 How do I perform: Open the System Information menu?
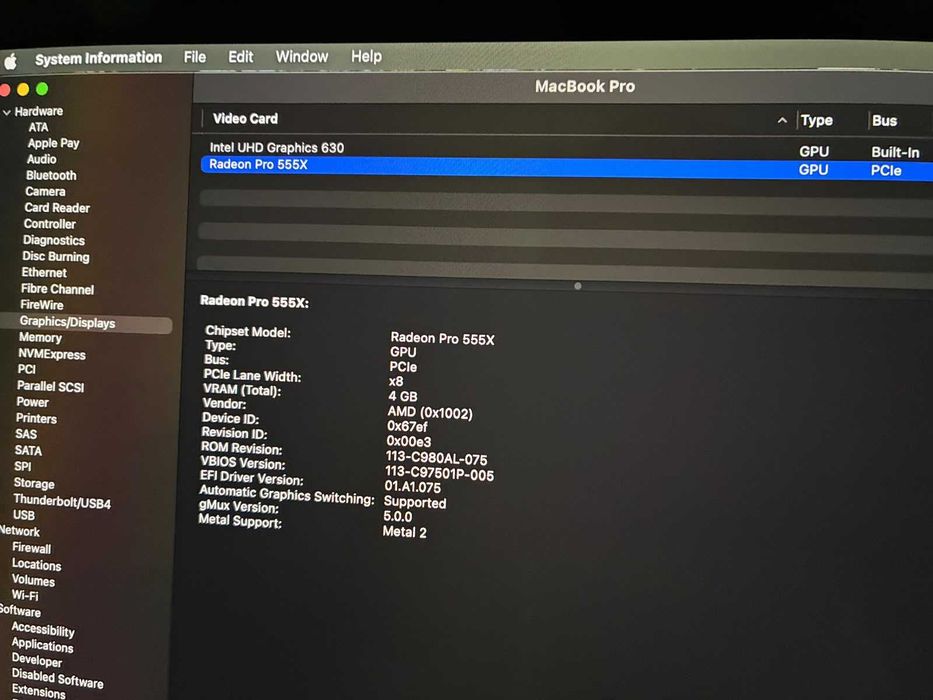click(x=98, y=58)
